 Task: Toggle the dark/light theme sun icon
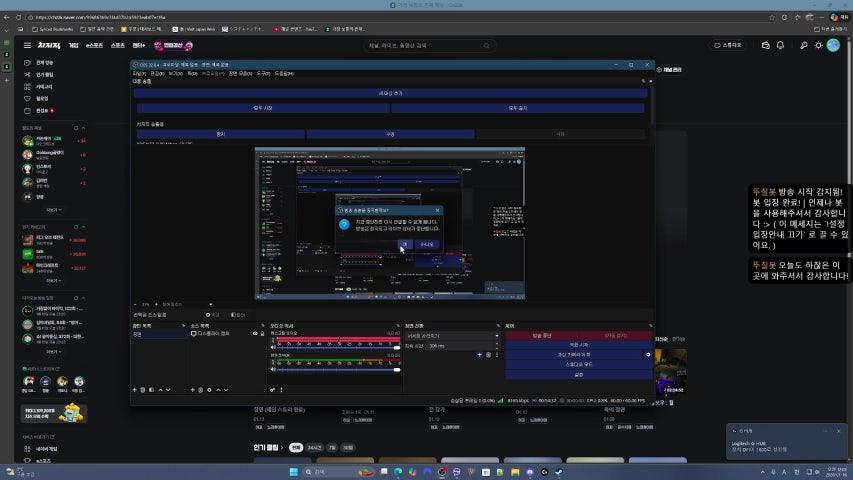coord(818,45)
